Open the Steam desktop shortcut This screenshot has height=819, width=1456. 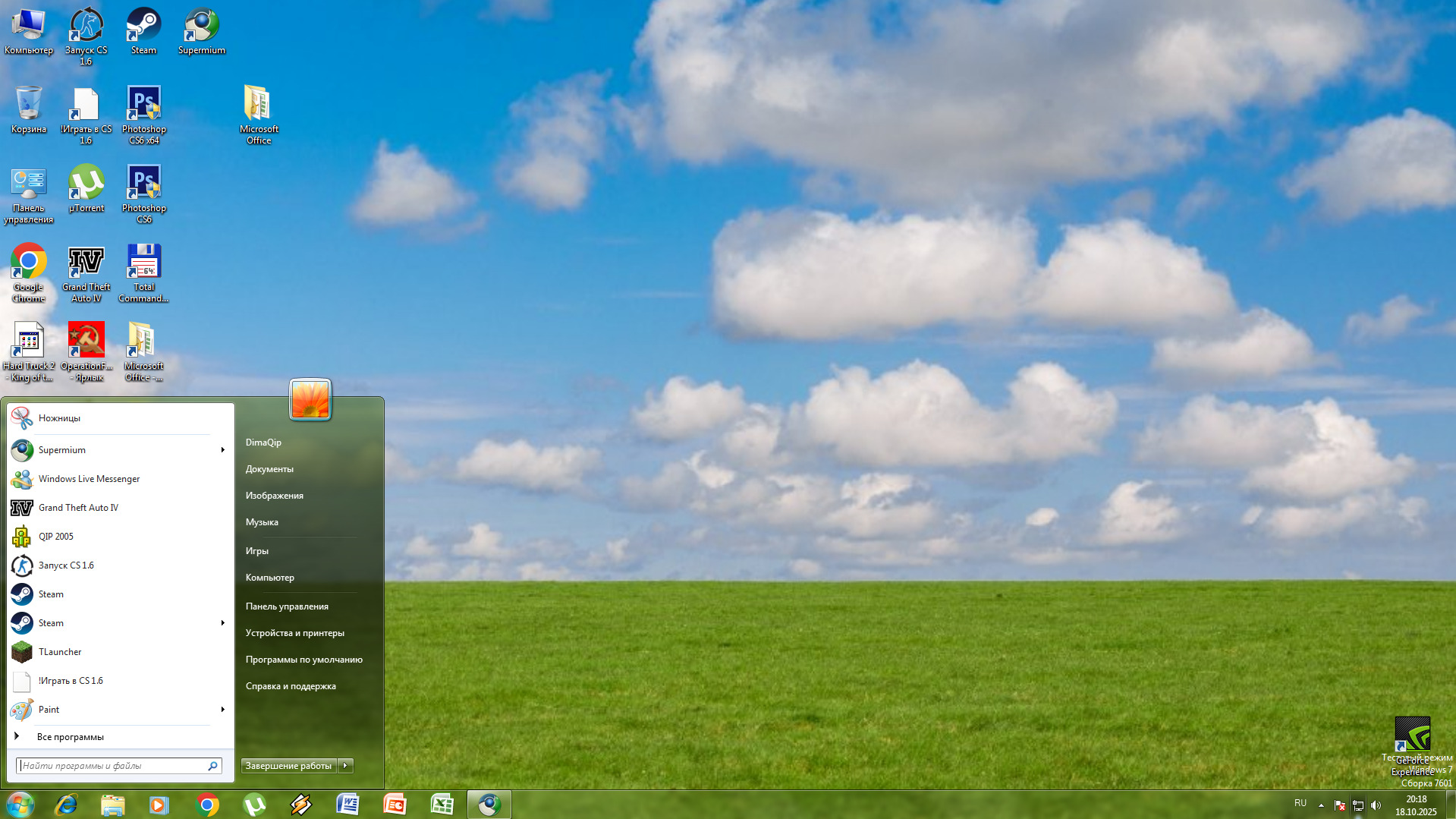[x=143, y=31]
